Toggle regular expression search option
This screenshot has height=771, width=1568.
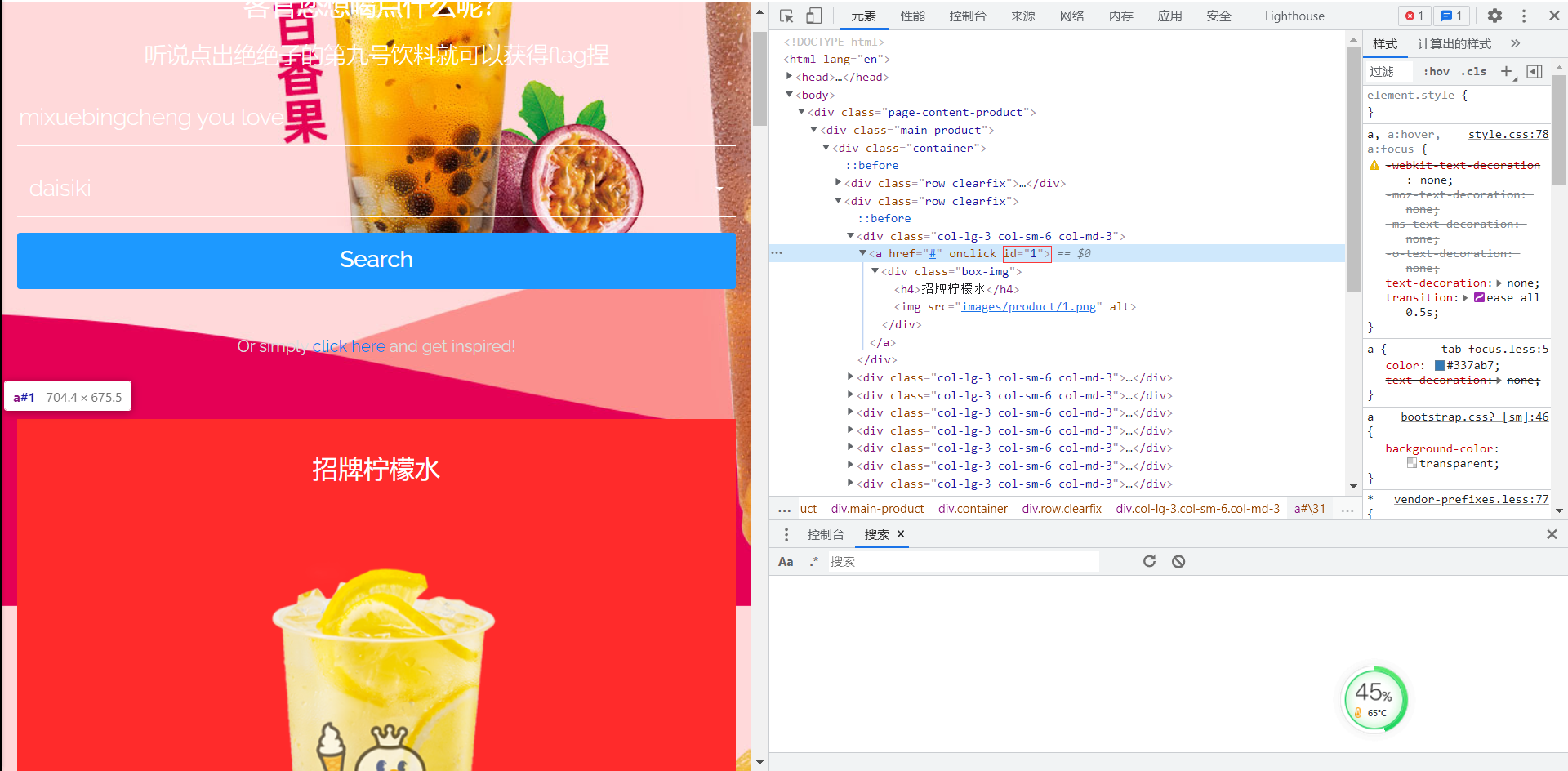(814, 561)
